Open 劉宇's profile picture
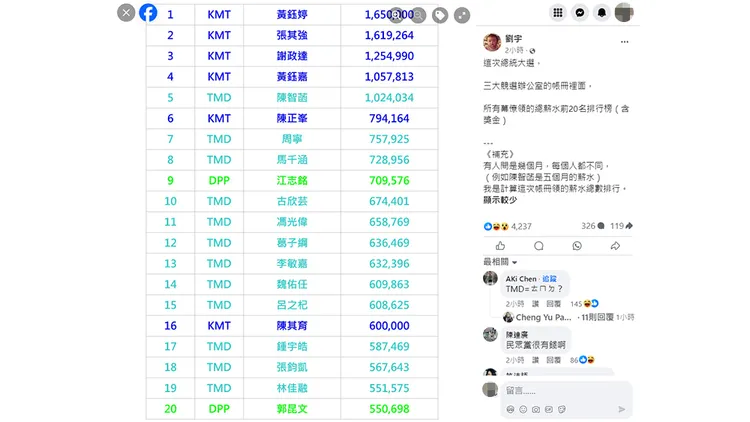 492,42
